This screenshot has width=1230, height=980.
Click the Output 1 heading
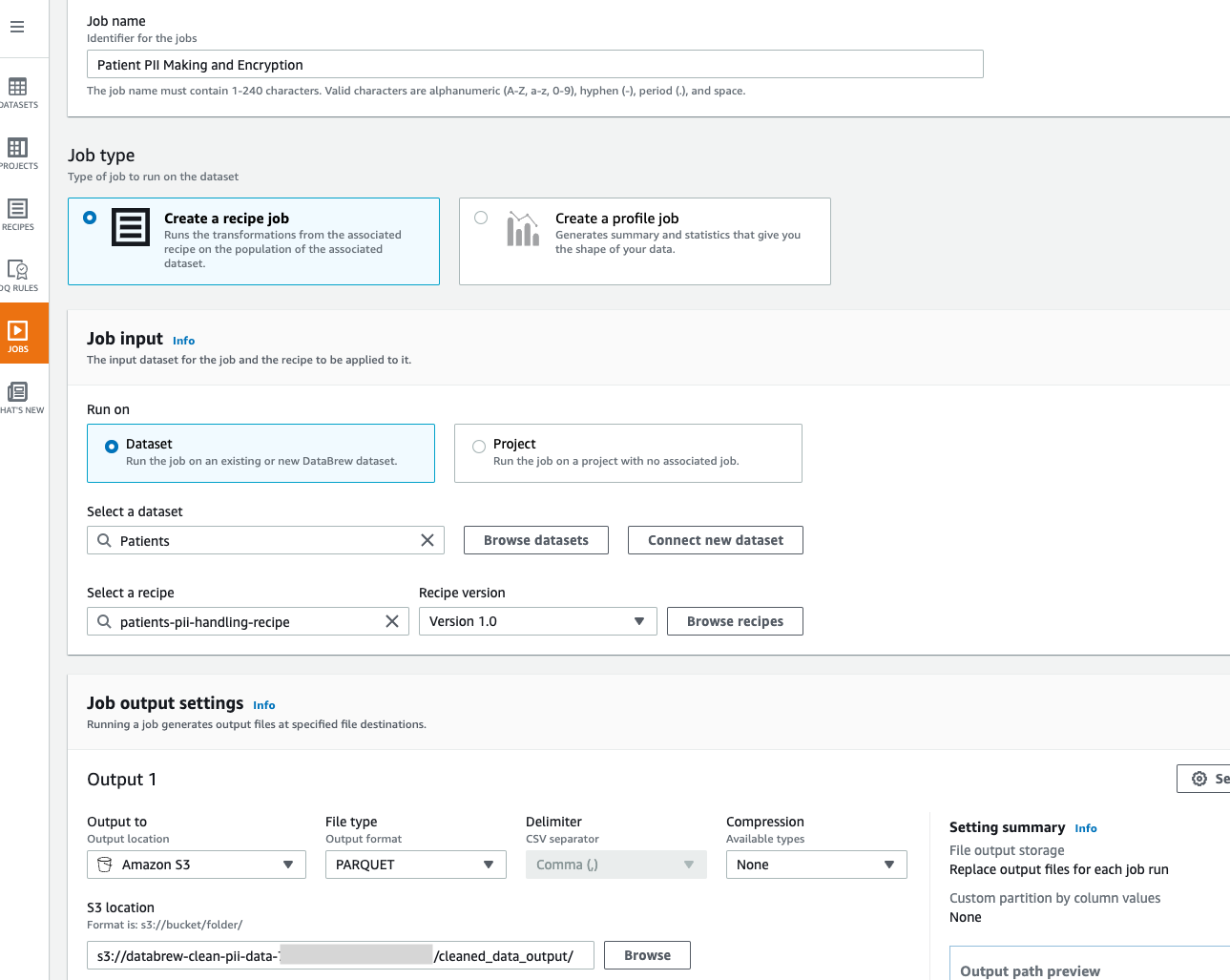coord(121,780)
